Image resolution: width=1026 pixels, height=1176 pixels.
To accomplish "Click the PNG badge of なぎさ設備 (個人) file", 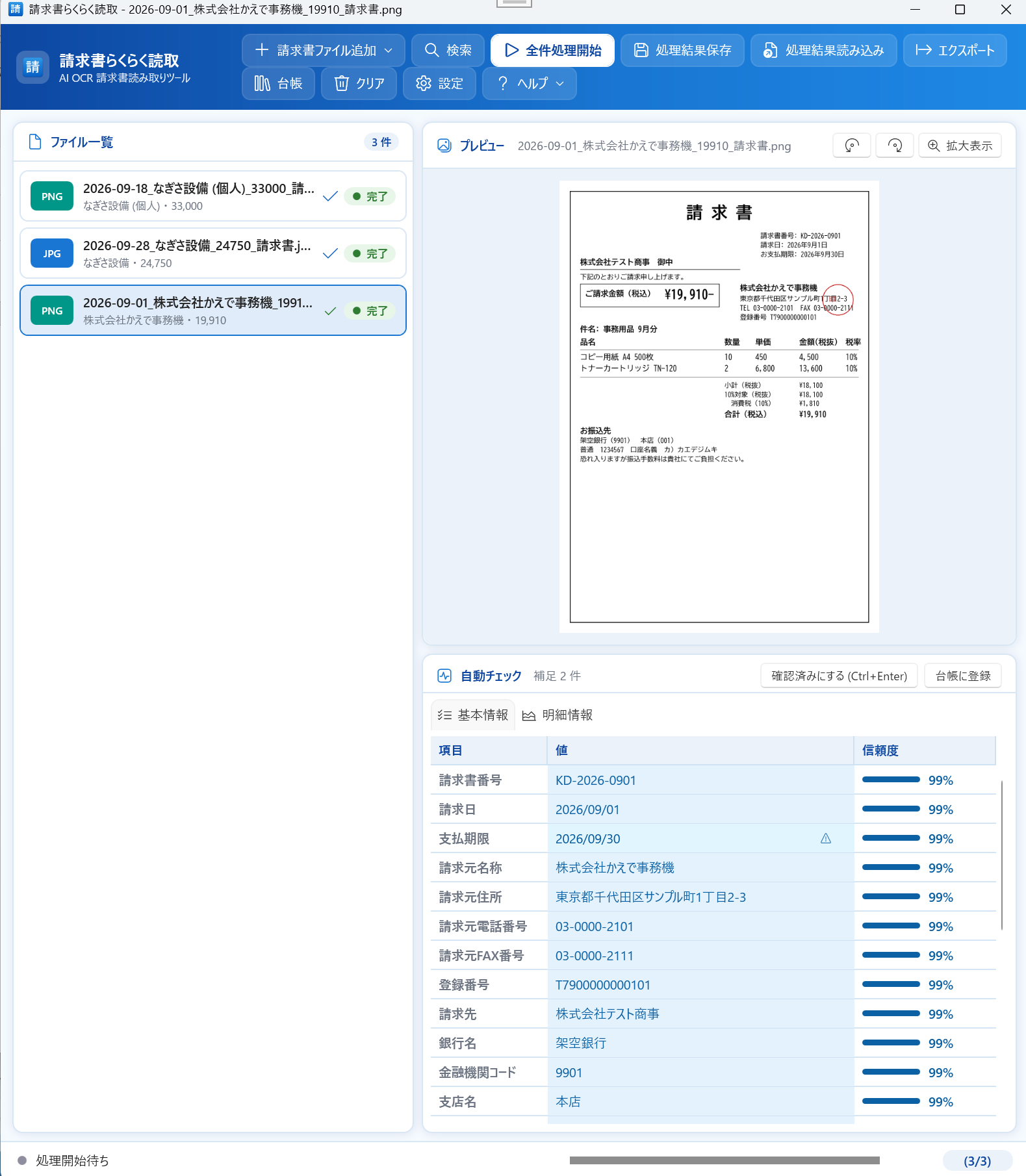I will click(52, 196).
